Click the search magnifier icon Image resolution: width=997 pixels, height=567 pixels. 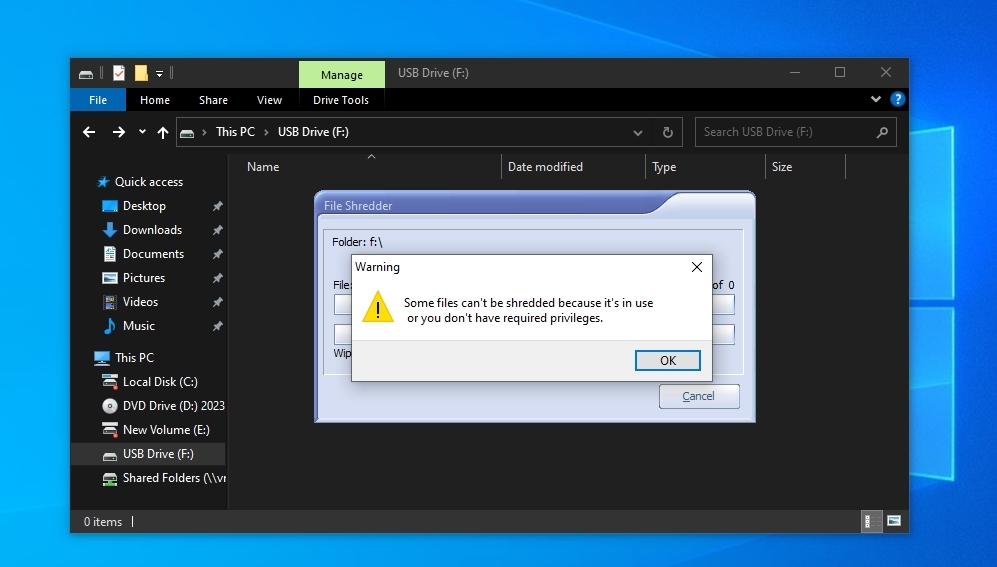coord(882,132)
